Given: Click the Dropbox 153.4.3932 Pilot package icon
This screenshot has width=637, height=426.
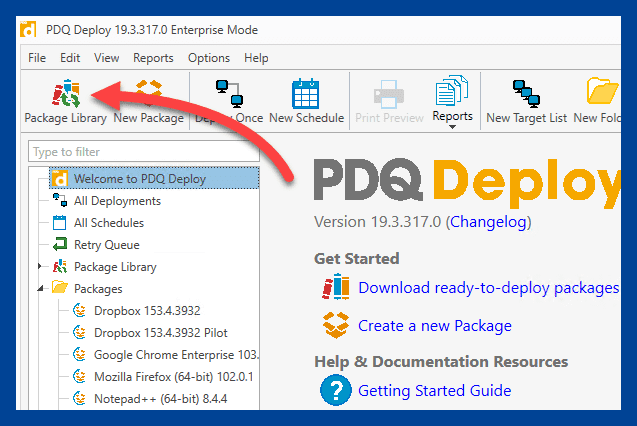Looking at the screenshot, I should [79, 332].
